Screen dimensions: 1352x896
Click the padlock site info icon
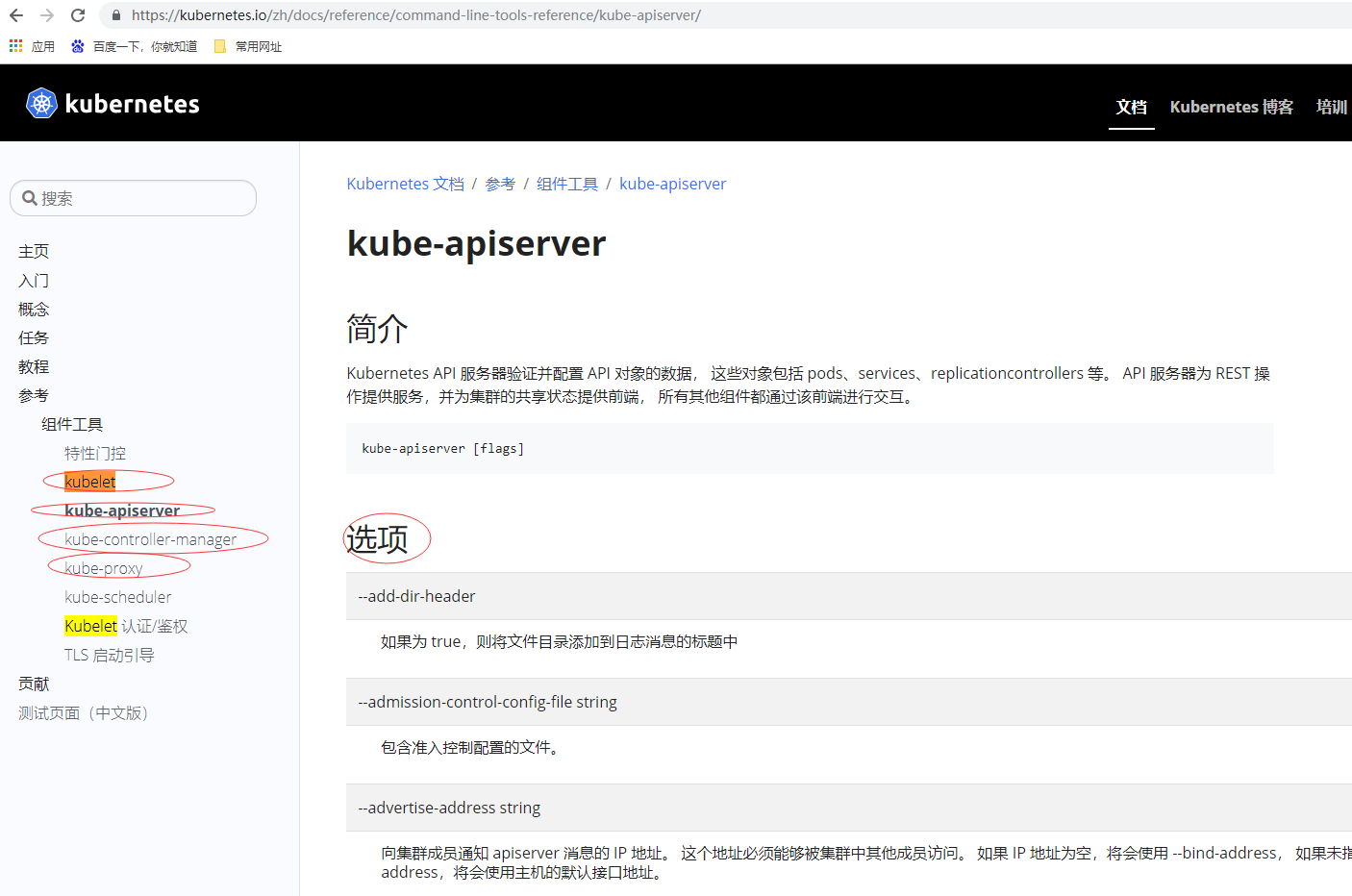(x=116, y=15)
